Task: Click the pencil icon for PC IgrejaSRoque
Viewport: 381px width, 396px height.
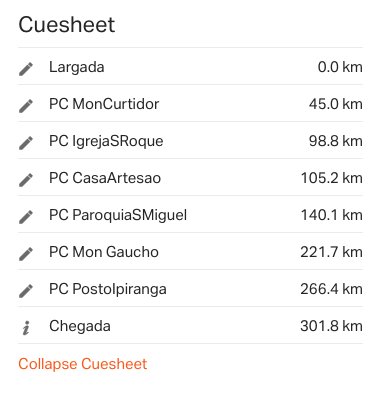Action: (x=26, y=143)
